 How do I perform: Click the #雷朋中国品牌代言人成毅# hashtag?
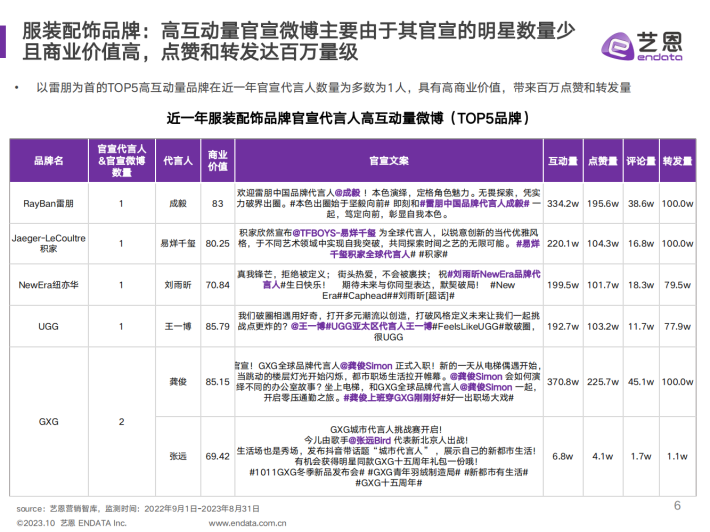pos(475,204)
